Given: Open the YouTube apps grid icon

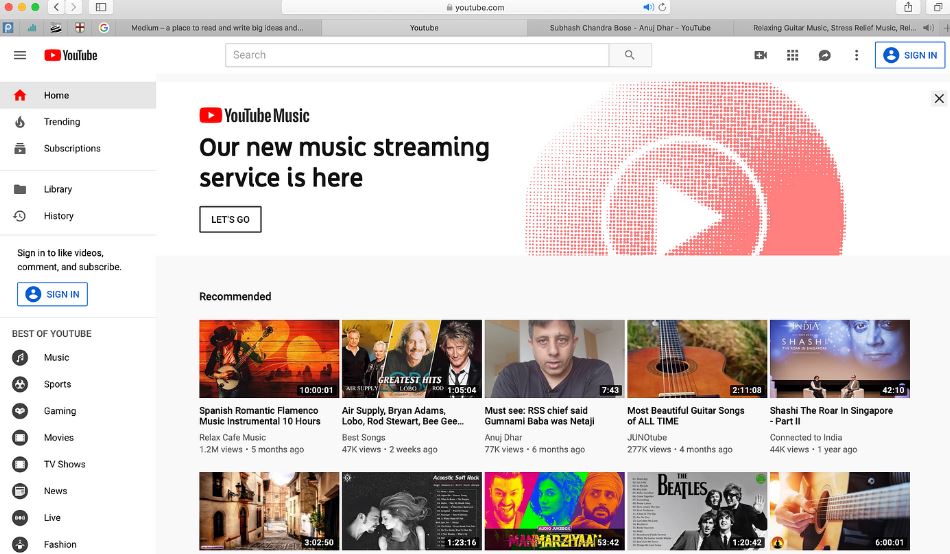Looking at the screenshot, I should coord(792,55).
